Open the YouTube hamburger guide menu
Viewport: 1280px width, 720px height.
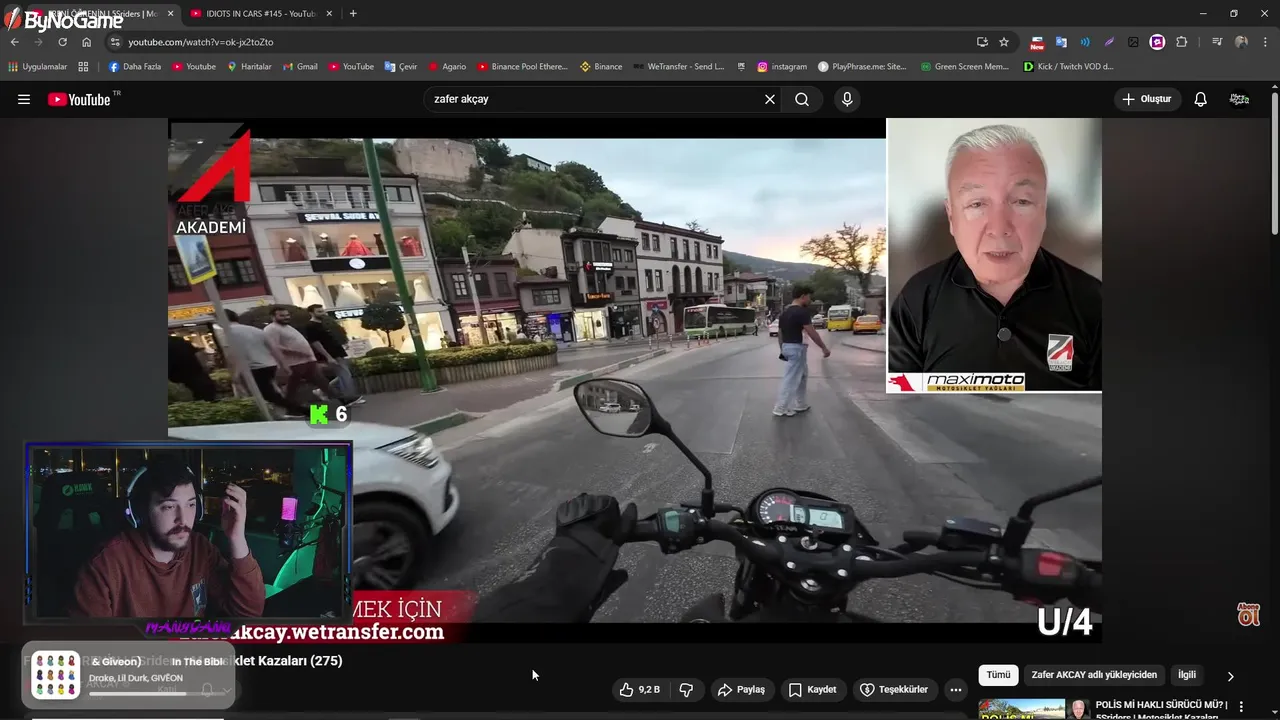(x=24, y=99)
